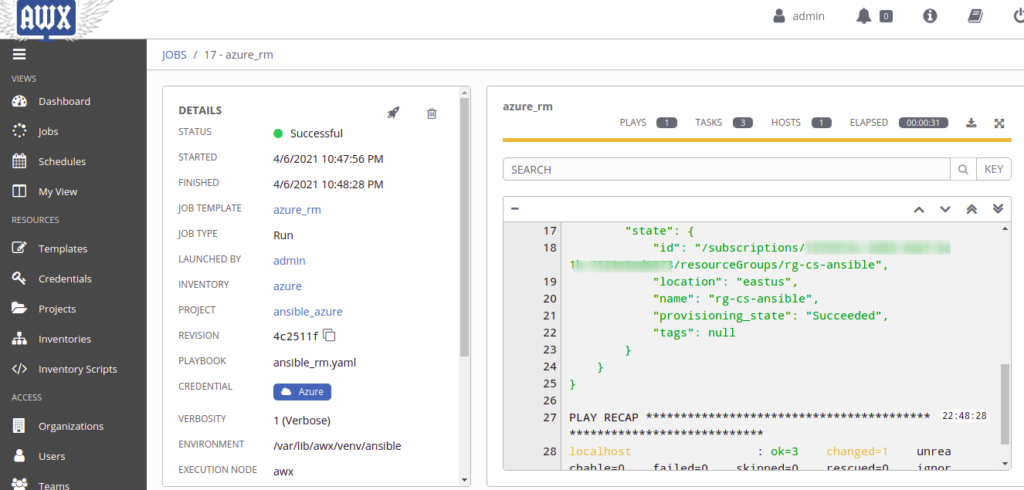
Task: Expand the output panel to fullscreen
Action: 999,123
